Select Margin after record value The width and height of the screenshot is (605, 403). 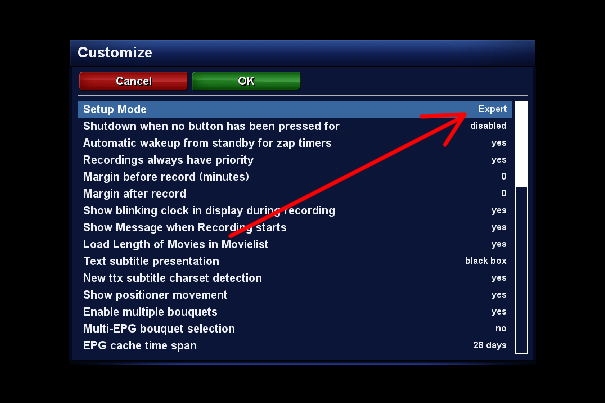[x=504, y=193]
